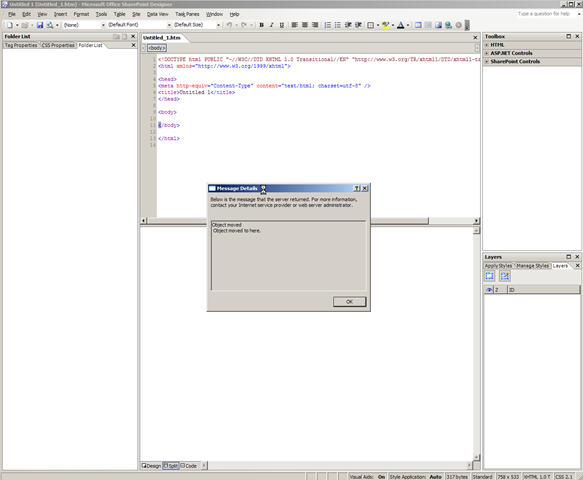The image size is (583, 480).
Task: Switch to Design view
Action: [151, 465]
